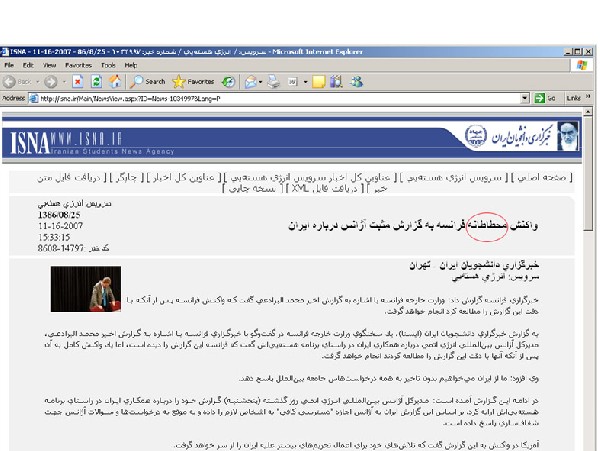This screenshot has width=600, height=451.
Task: Click the Go button beside address bar
Action: pyautogui.click(x=545, y=98)
